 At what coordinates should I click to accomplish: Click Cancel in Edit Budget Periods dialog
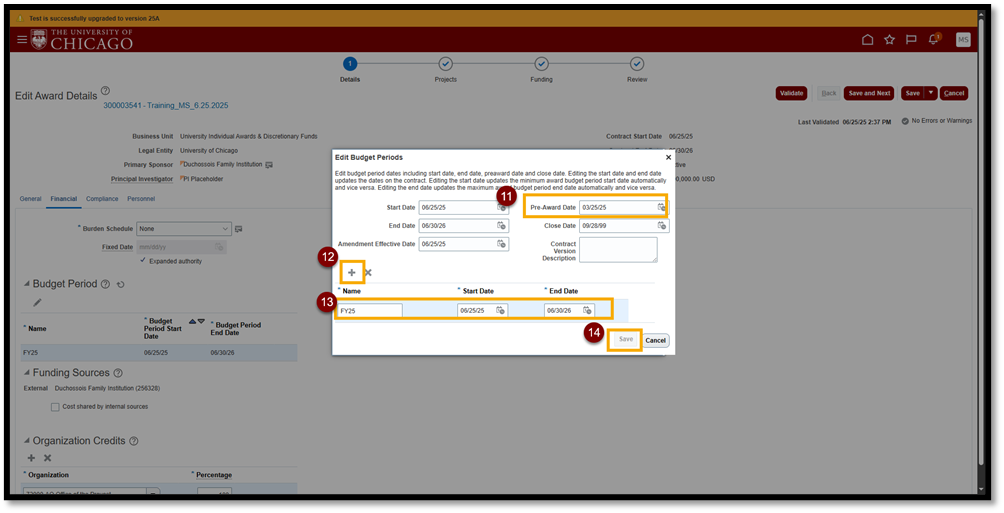point(655,340)
